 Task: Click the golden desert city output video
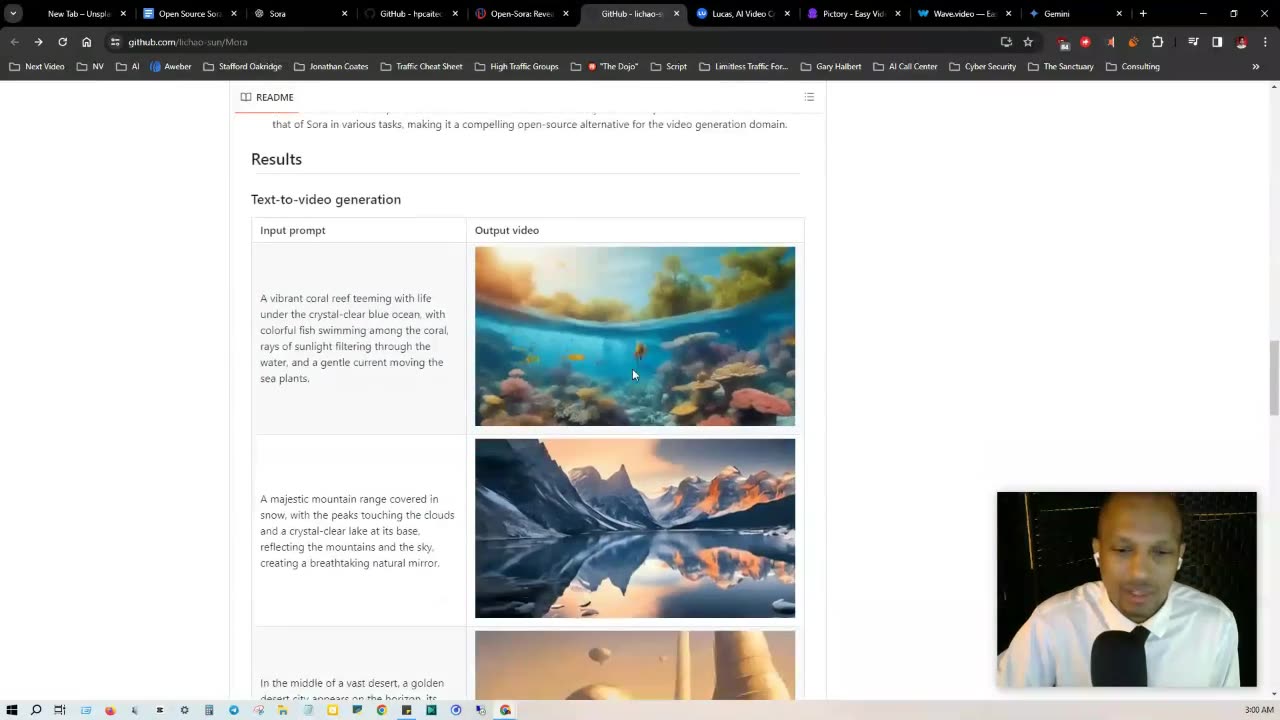635,665
